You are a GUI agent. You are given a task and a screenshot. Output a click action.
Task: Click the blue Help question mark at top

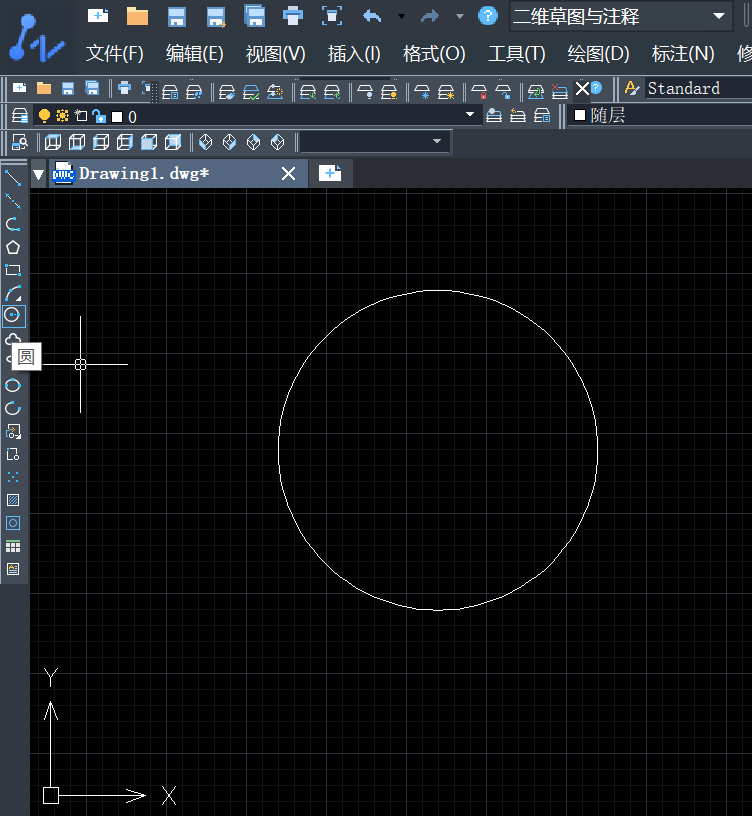click(x=488, y=16)
